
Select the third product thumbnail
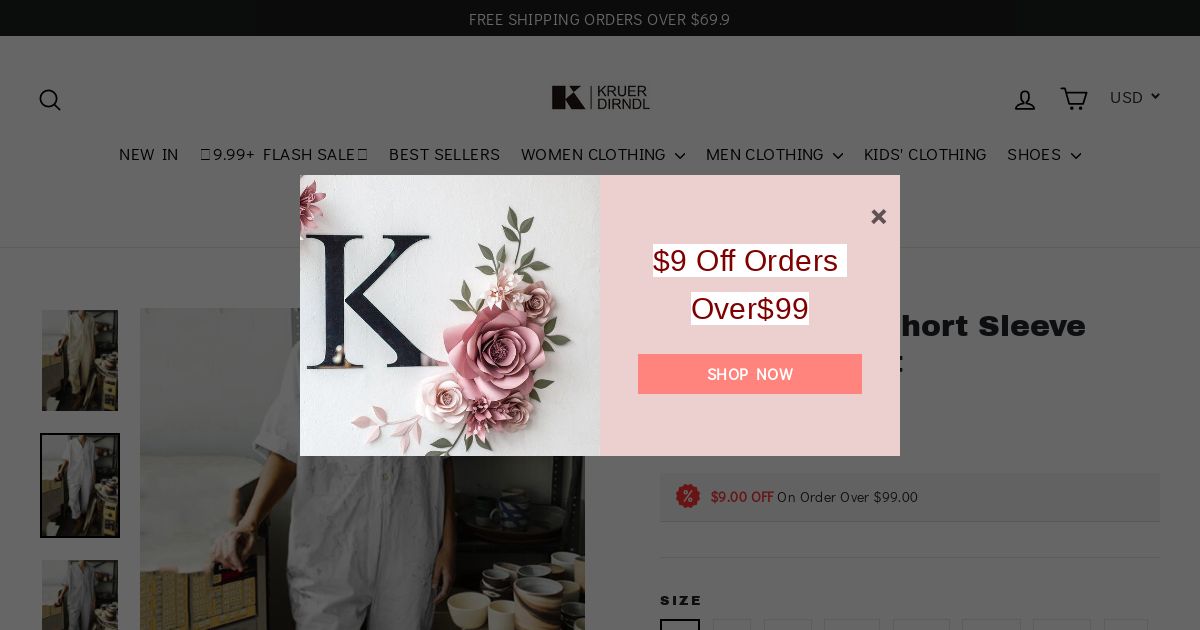click(x=80, y=595)
